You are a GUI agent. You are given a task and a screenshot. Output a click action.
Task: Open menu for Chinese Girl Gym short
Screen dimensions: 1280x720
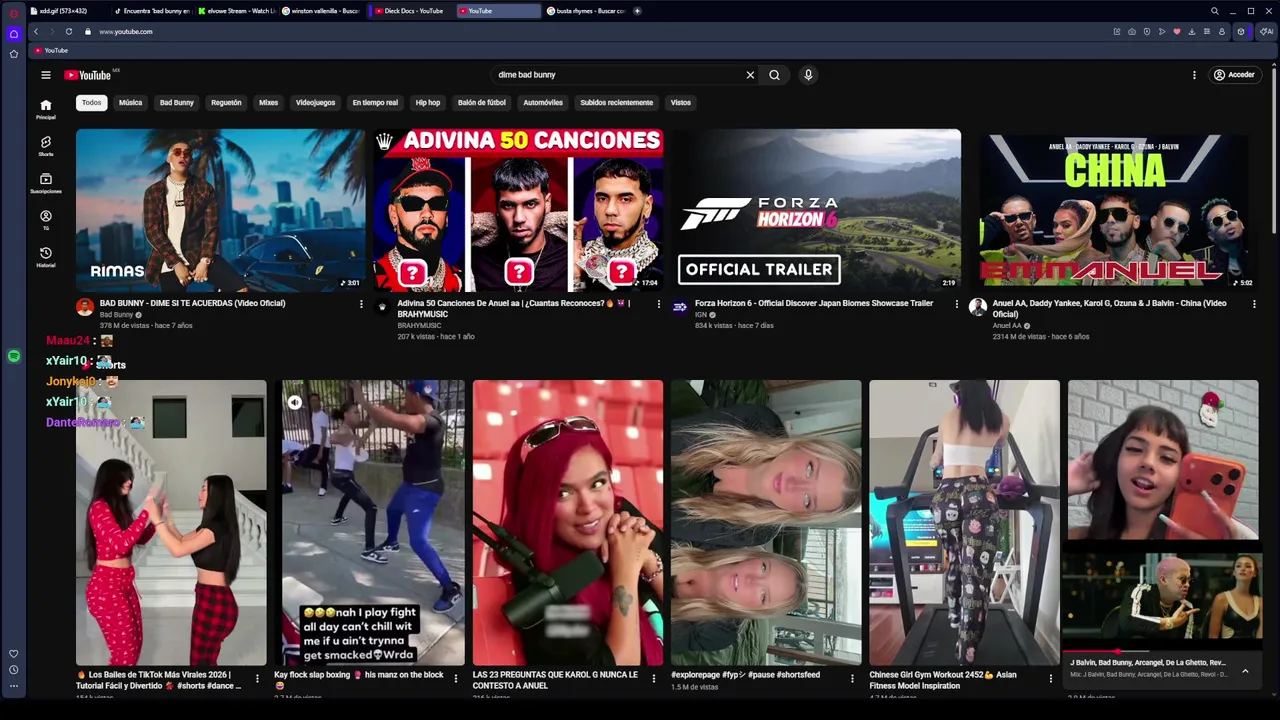[1050, 678]
